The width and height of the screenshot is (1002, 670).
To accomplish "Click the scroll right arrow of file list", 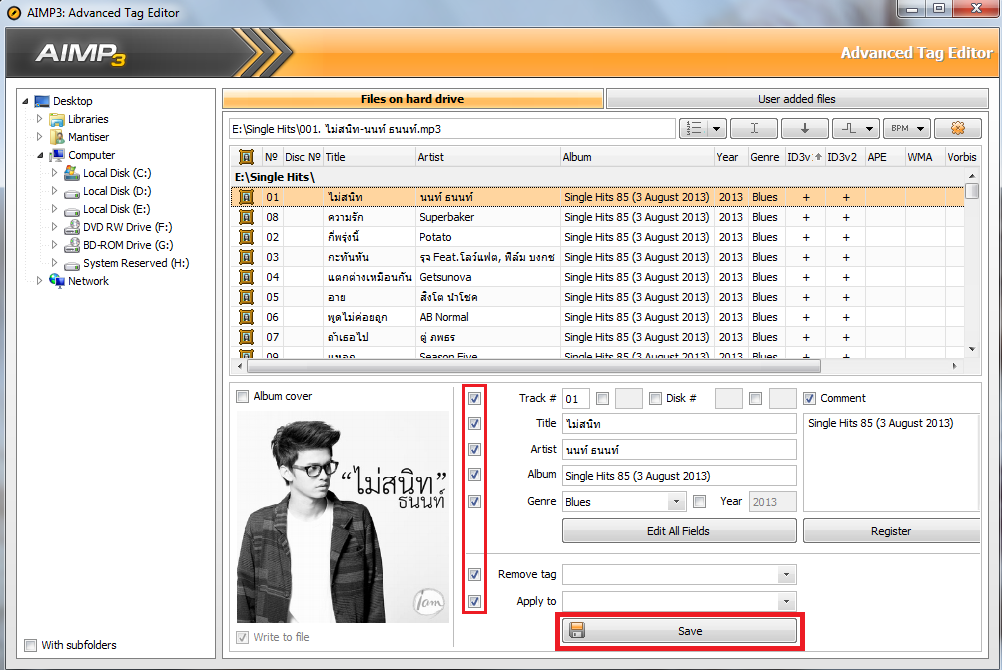I will click(x=955, y=366).
